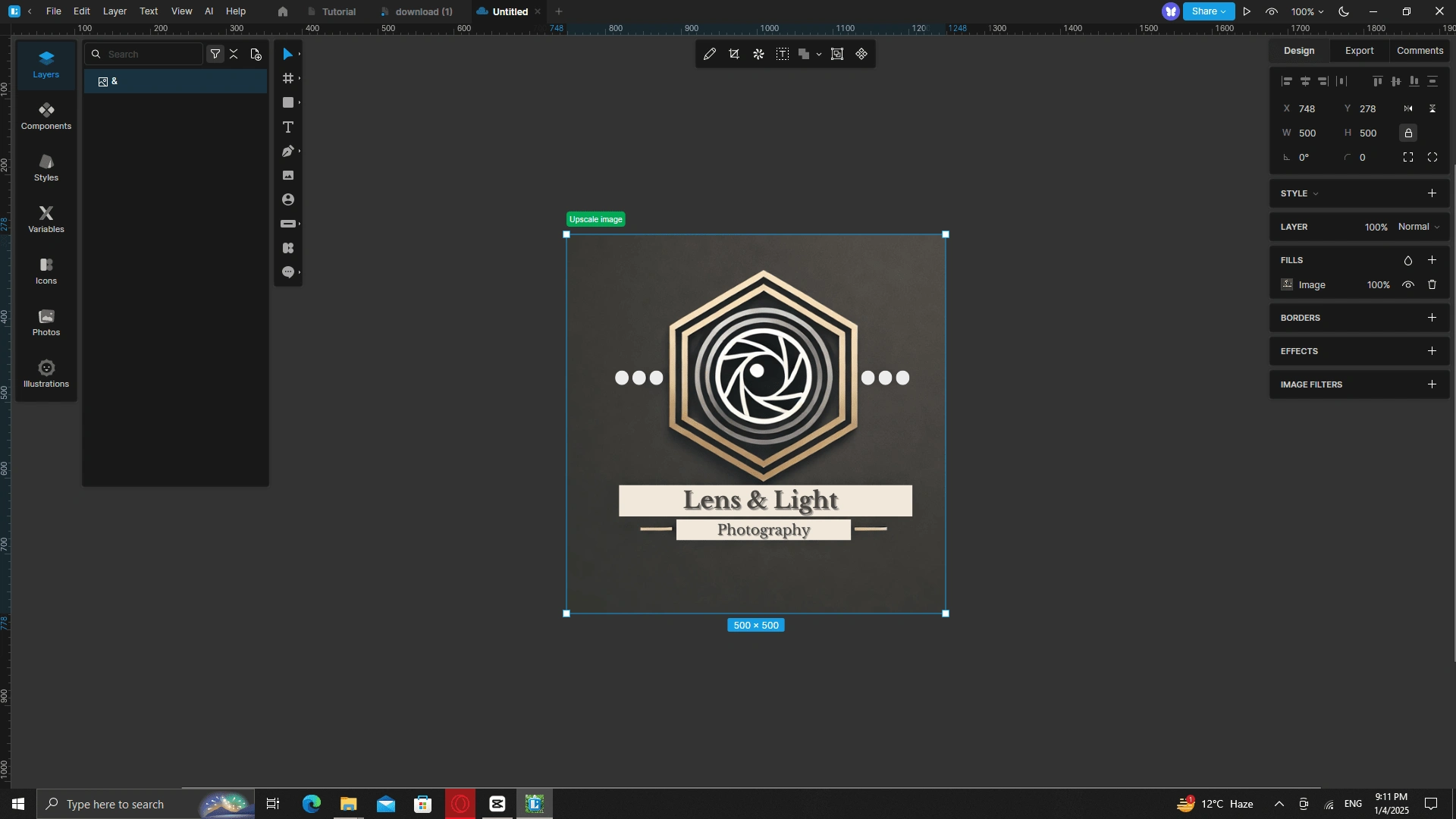Click the Comment/speech bubble tool
The height and width of the screenshot is (819, 1456).
click(x=287, y=272)
